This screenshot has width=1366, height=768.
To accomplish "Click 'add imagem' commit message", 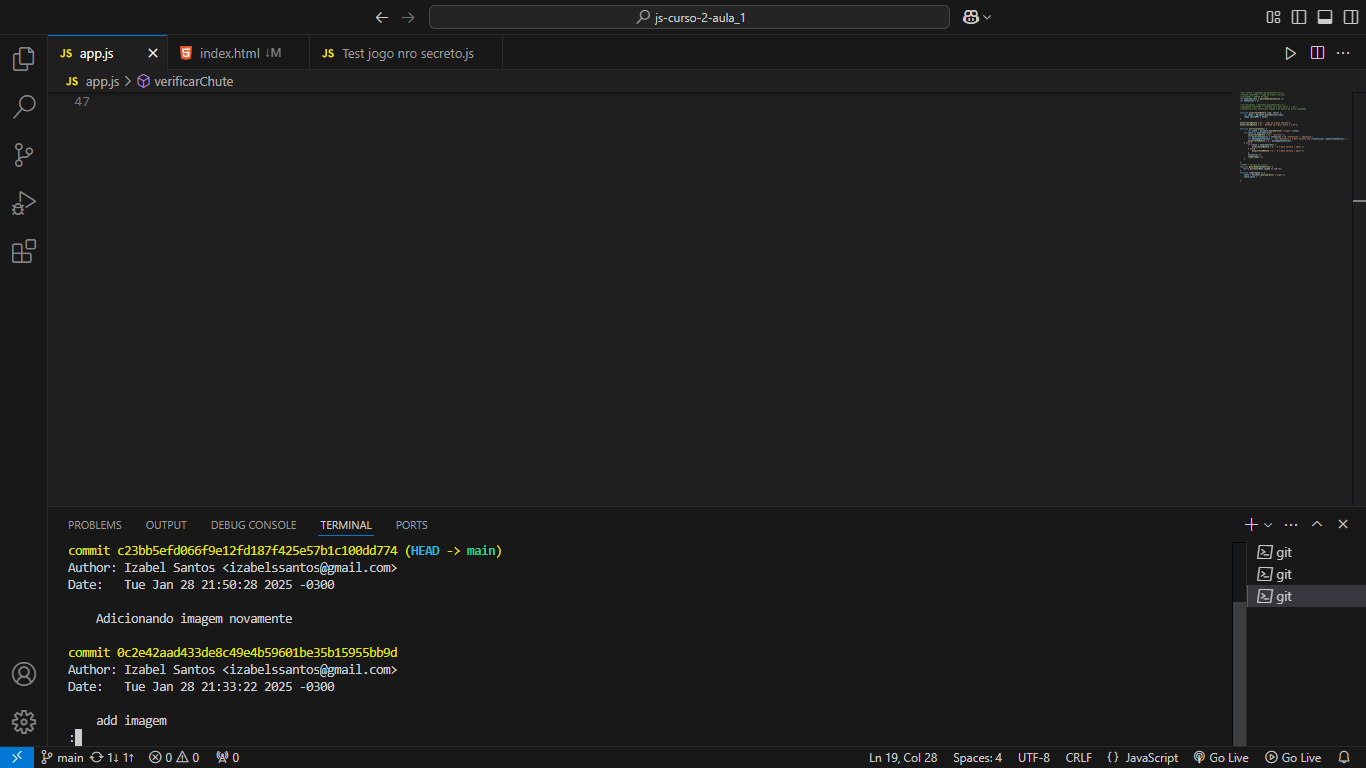I will tap(131, 721).
